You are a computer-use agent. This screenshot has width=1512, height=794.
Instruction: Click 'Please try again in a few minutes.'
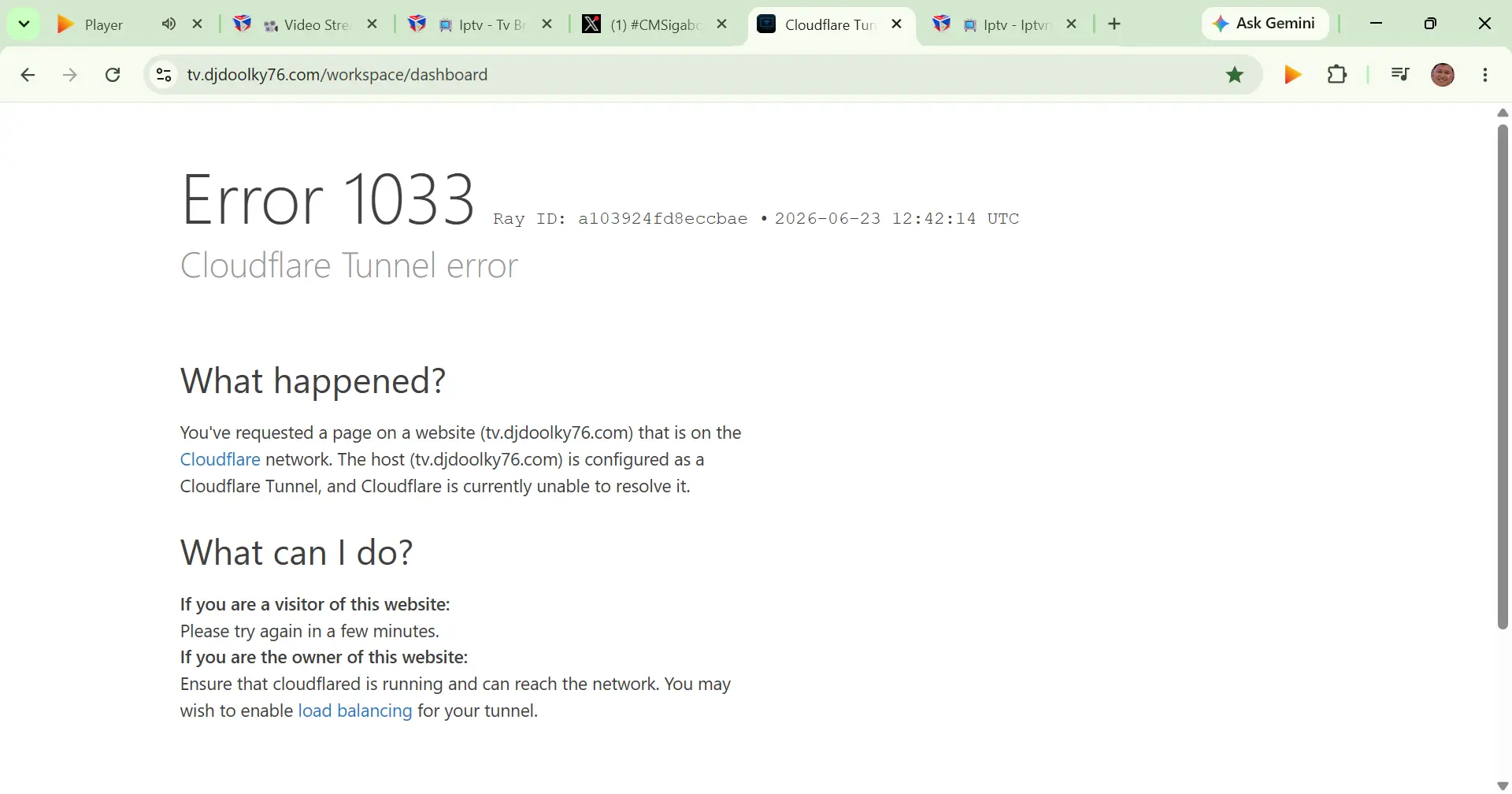point(309,631)
